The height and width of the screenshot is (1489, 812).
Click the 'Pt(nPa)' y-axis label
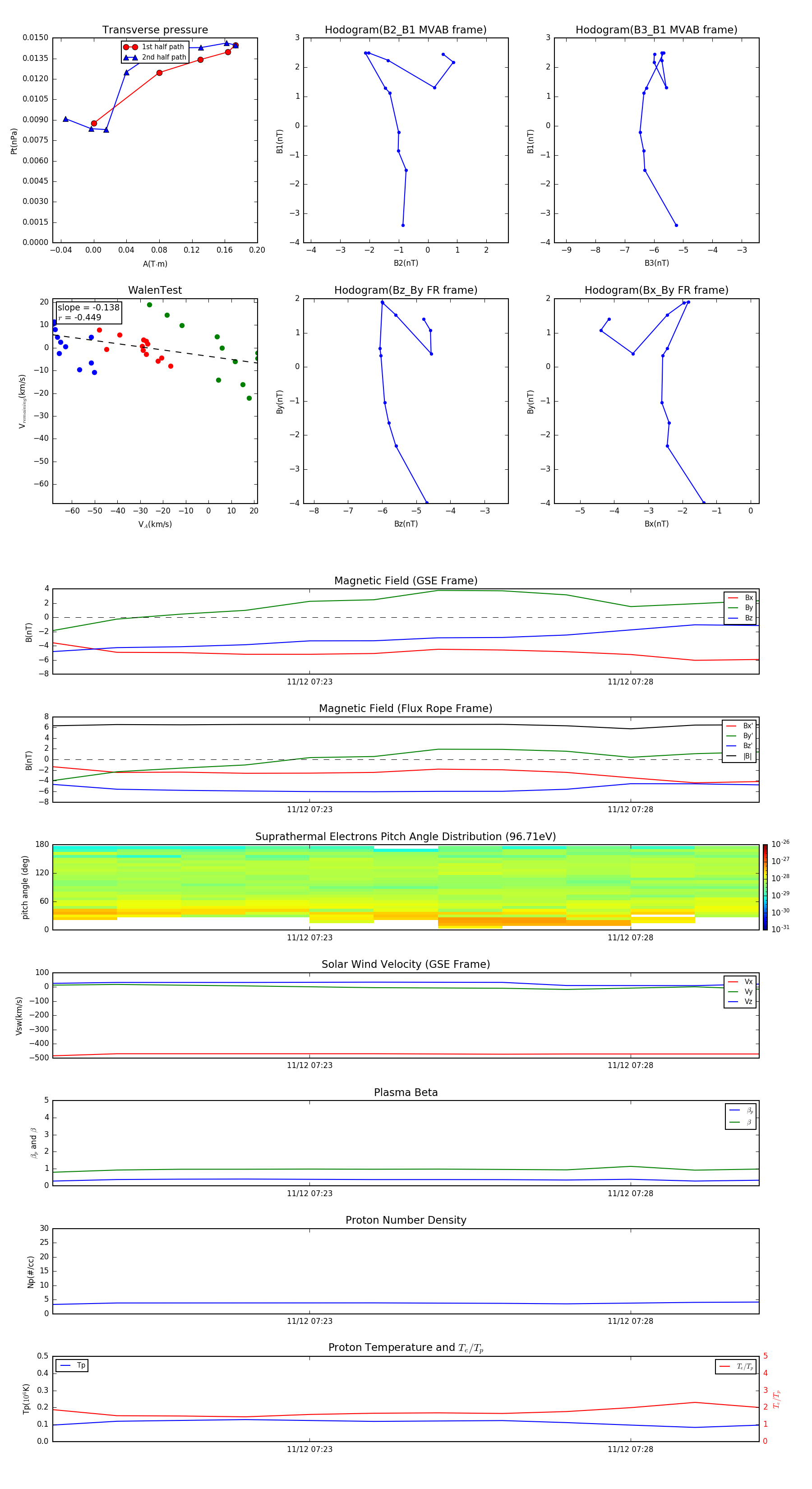point(14,141)
